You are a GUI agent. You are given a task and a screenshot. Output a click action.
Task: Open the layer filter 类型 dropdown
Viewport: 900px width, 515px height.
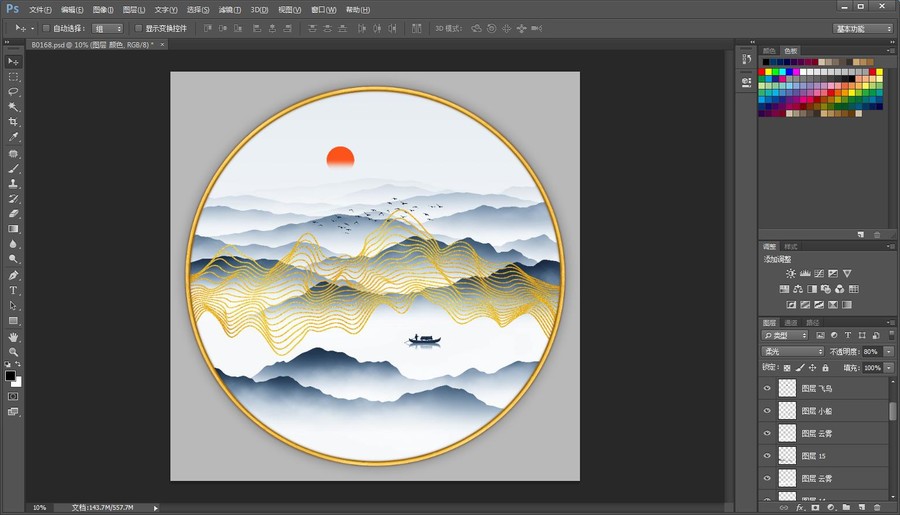785,335
